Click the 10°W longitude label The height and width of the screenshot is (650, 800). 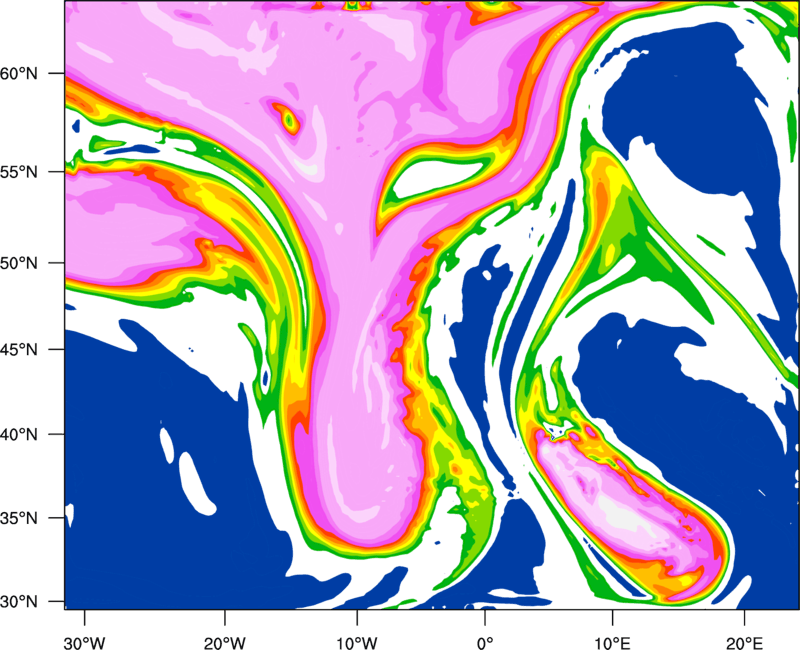(356, 642)
